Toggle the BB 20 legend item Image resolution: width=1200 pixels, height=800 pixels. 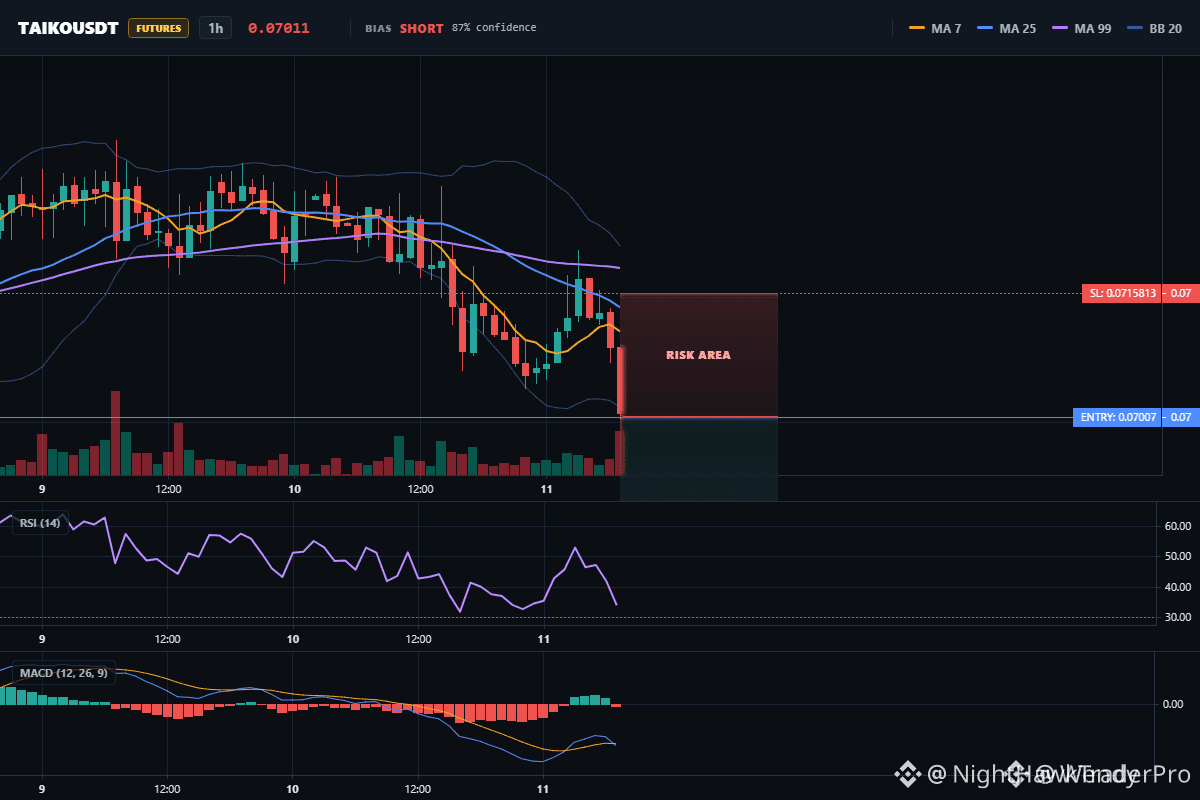tap(1154, 28)
